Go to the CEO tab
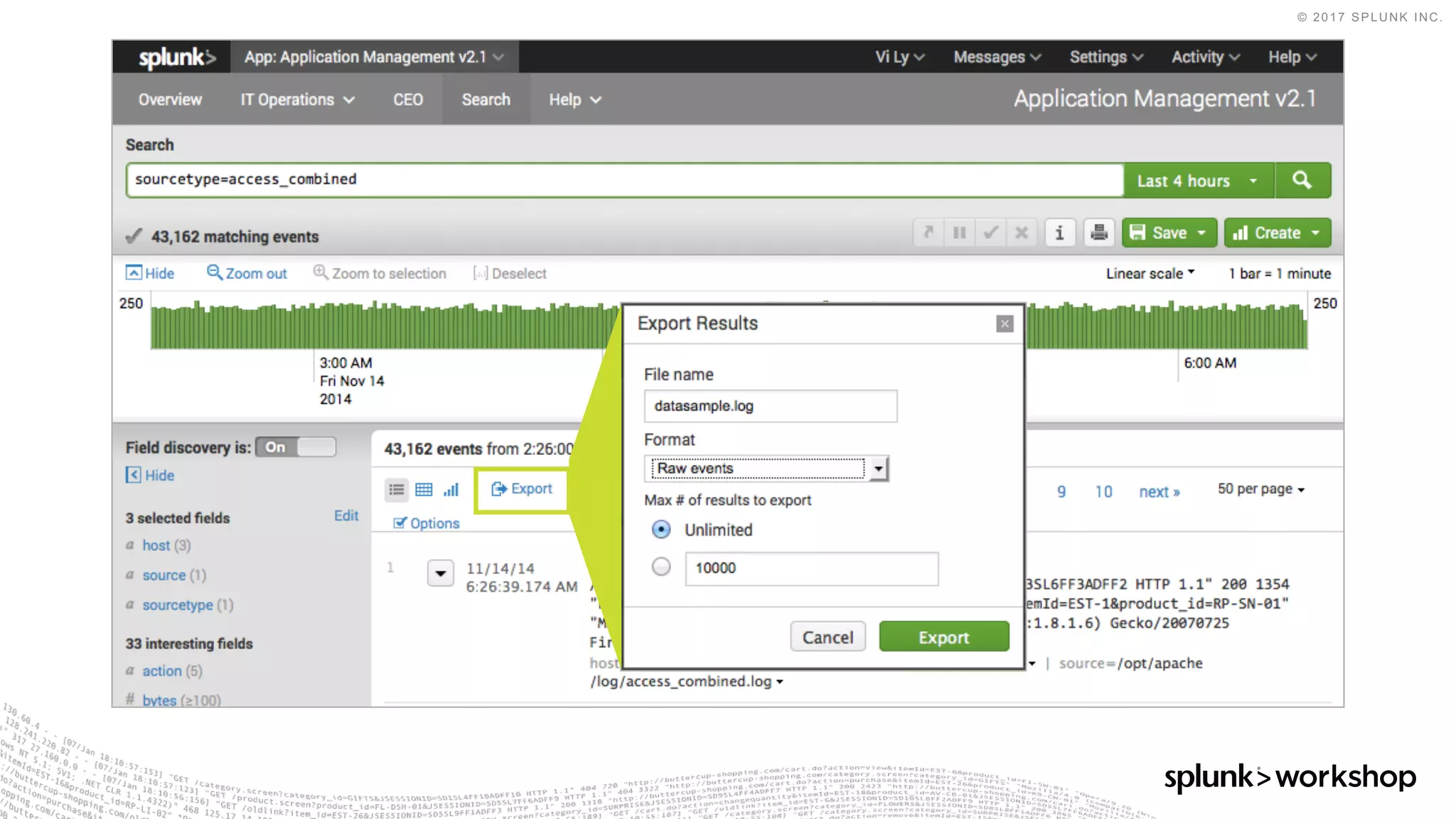 click(x=408, y=100)
